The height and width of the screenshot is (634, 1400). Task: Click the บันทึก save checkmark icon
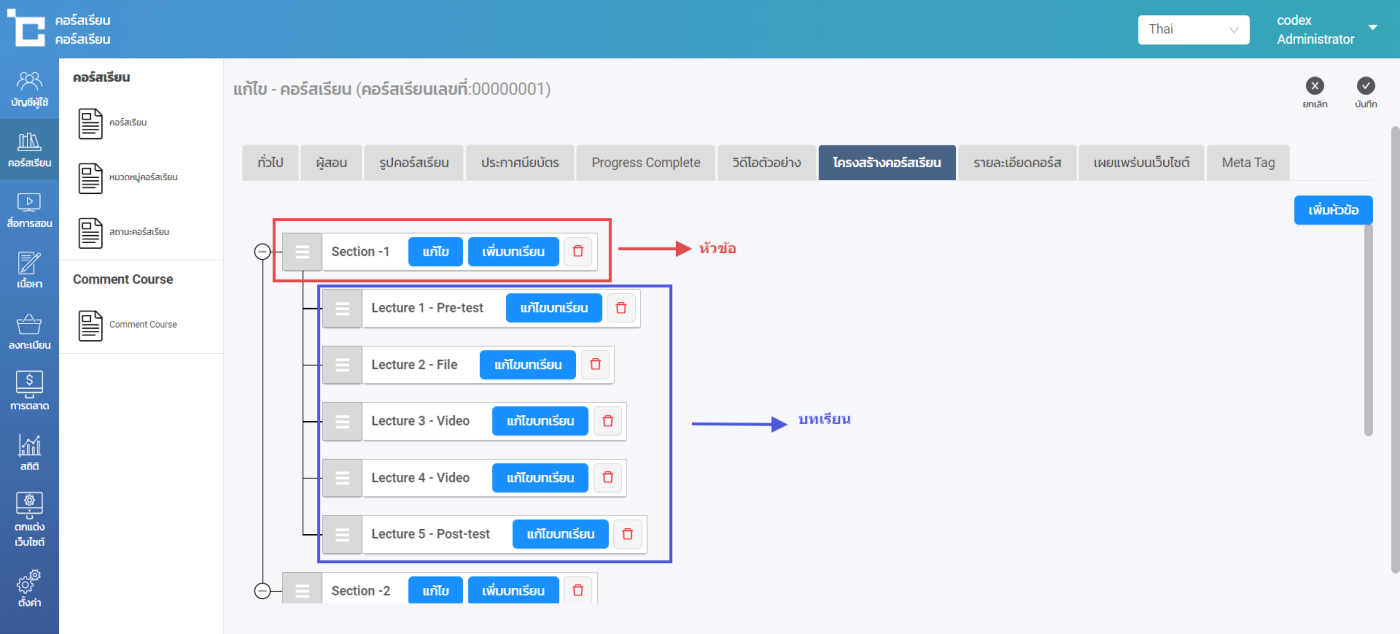tap(1366, 86)
